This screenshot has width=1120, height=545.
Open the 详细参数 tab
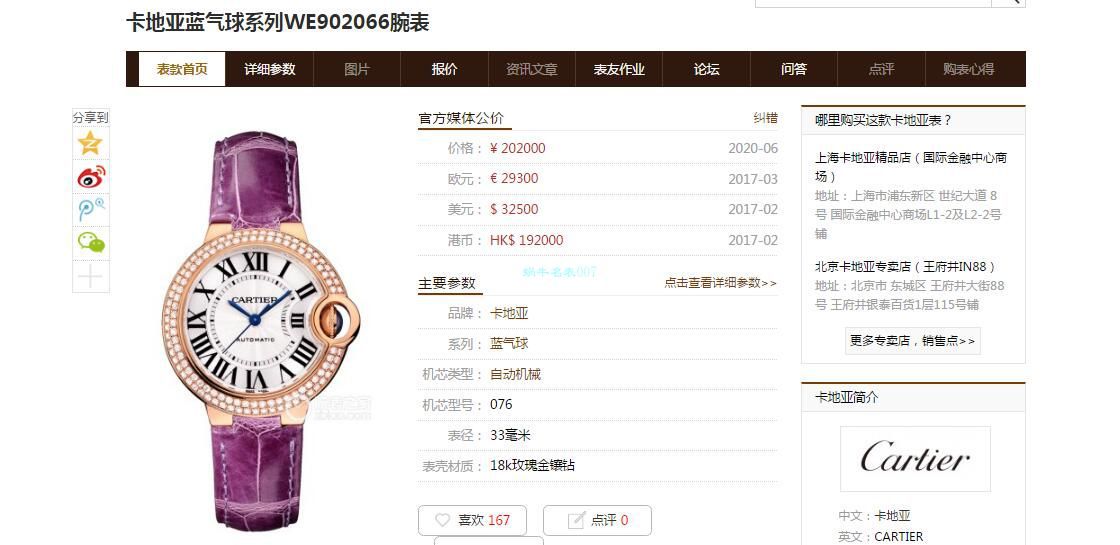[269, 69]
